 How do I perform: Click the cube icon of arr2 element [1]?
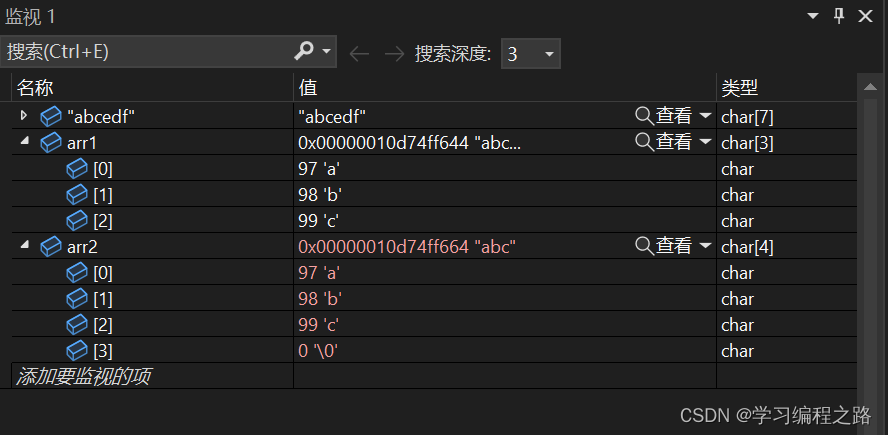pyautogui.click(x=77, y=299)
